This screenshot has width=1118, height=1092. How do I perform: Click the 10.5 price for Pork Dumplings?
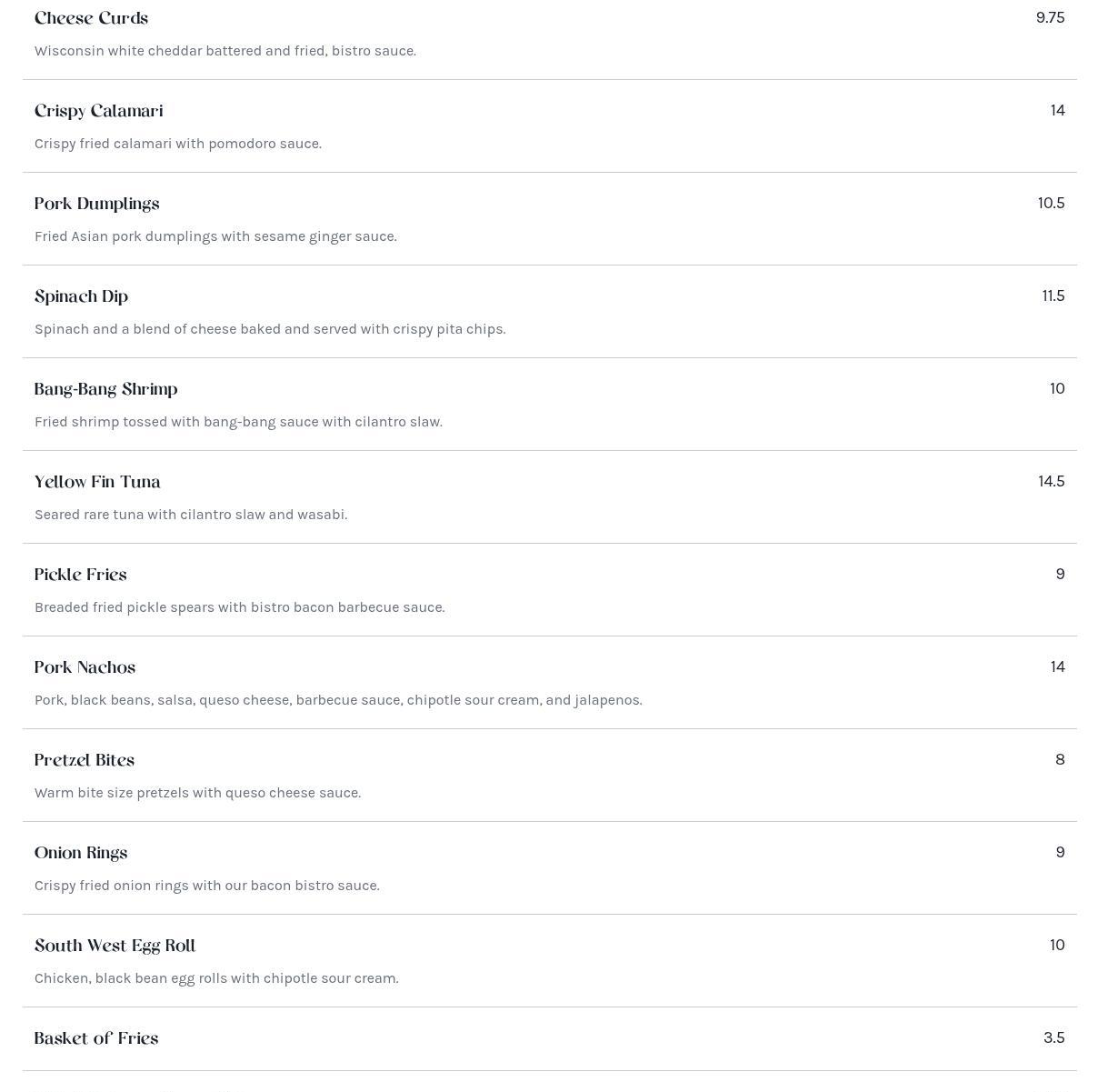click(x=1051, y=204)
